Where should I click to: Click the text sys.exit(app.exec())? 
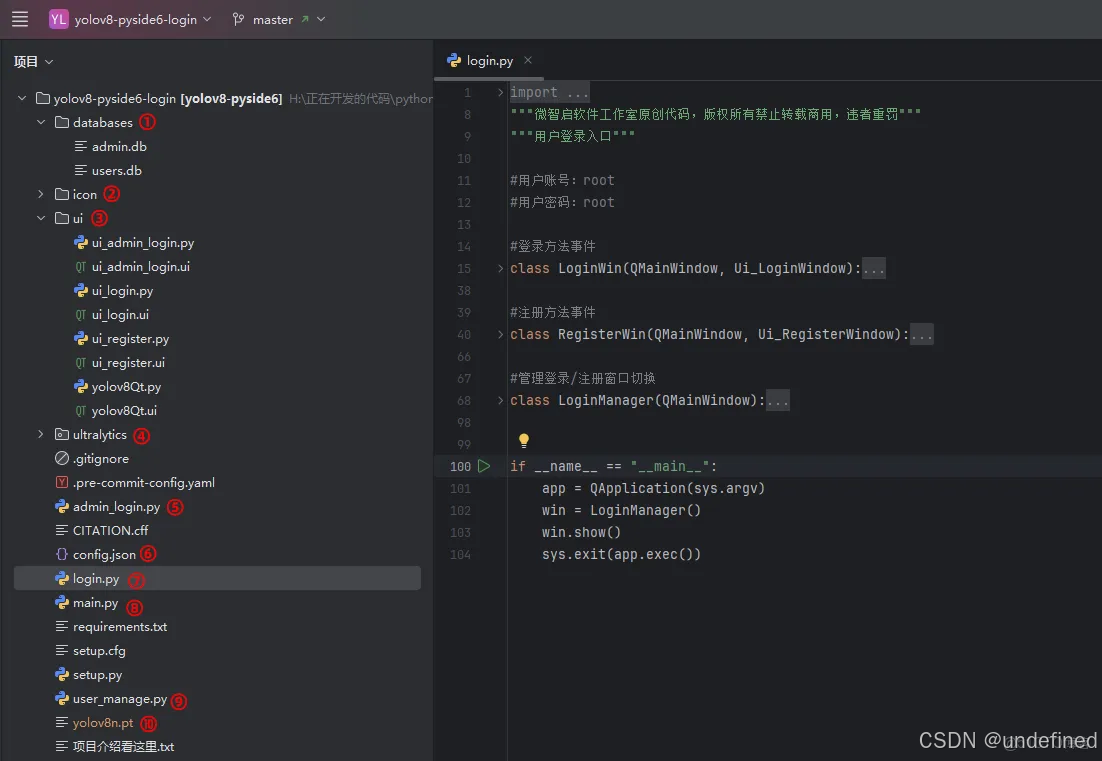tap(621, 554)
